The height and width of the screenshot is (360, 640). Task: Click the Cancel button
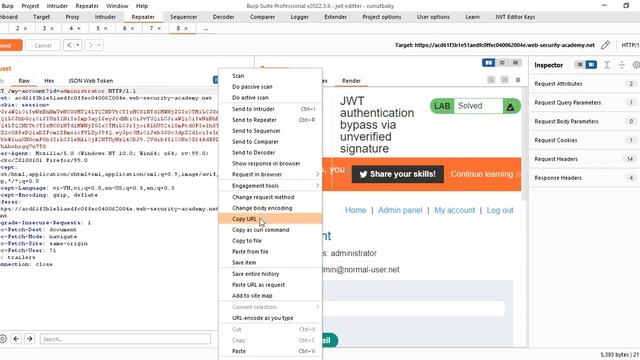(x=43, y=45)
